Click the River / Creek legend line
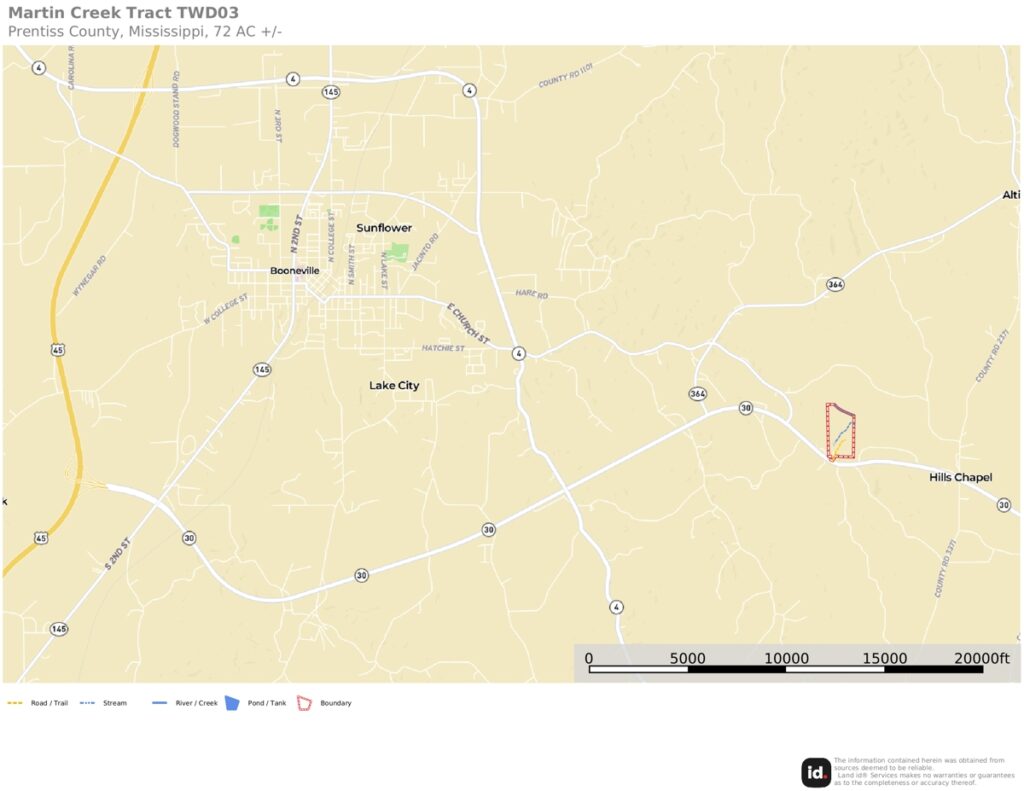Viewport: 1024px width, 791px height. coord(159,703)
